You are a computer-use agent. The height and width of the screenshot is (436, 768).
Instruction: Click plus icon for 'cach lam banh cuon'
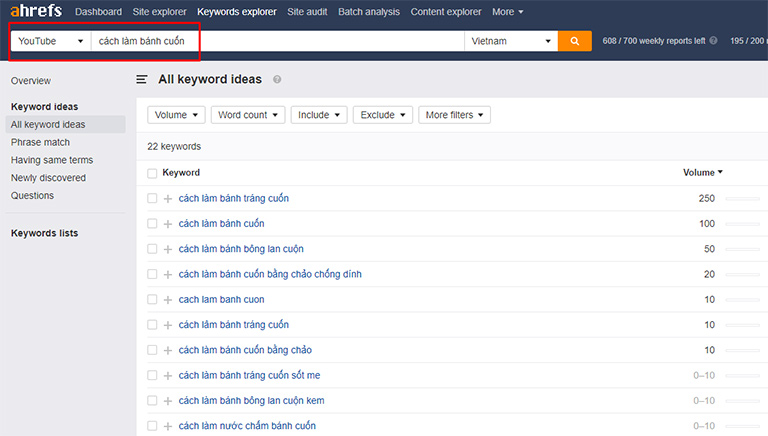[x=168, y=300]
